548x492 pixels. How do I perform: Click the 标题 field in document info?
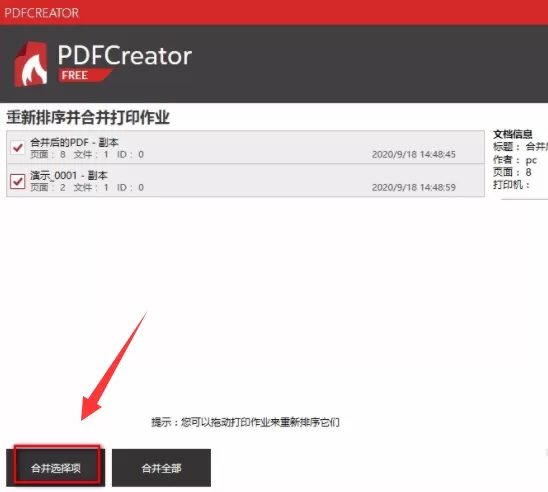tap(520, 147)
